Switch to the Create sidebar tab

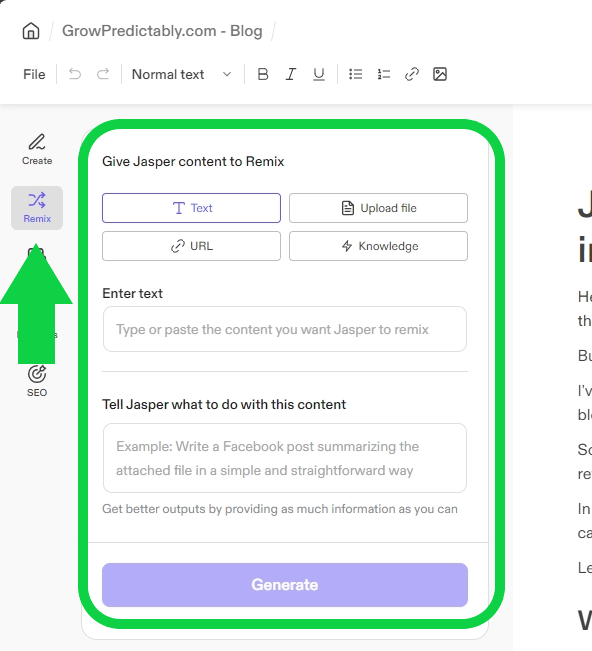(37, 150)
